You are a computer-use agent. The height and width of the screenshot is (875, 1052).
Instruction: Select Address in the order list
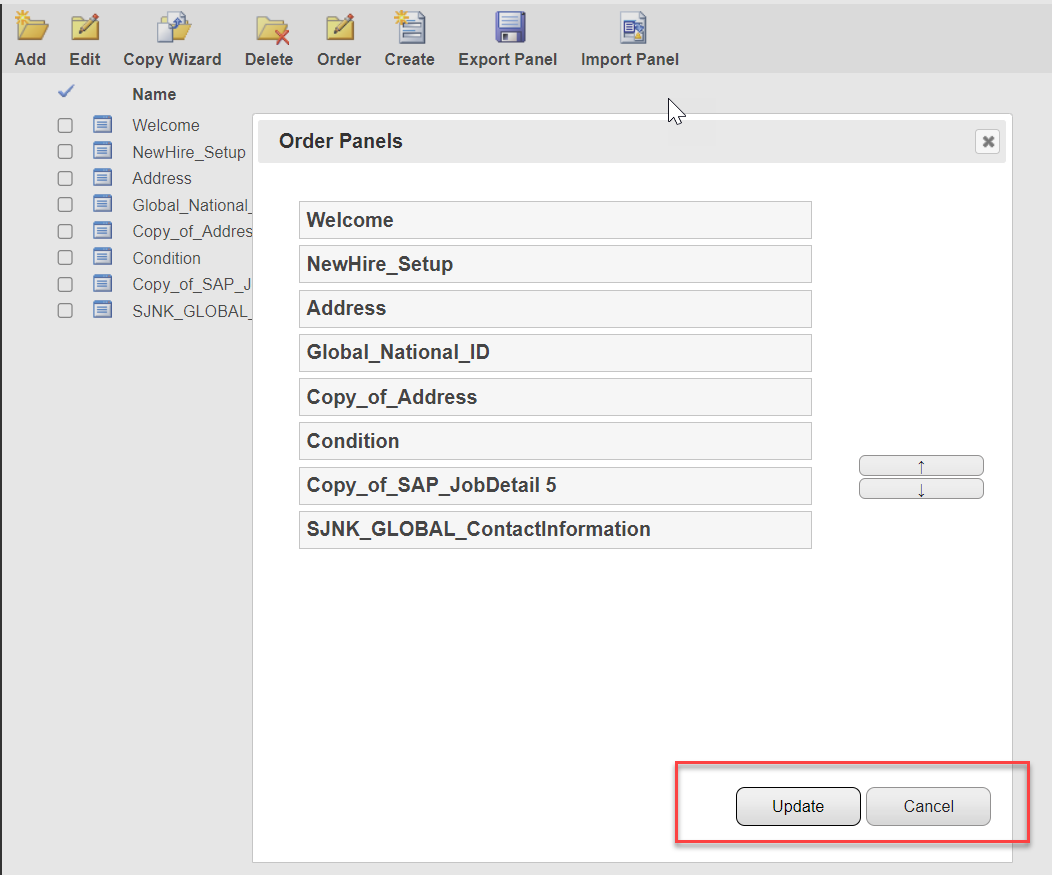[x=555, y=309]
